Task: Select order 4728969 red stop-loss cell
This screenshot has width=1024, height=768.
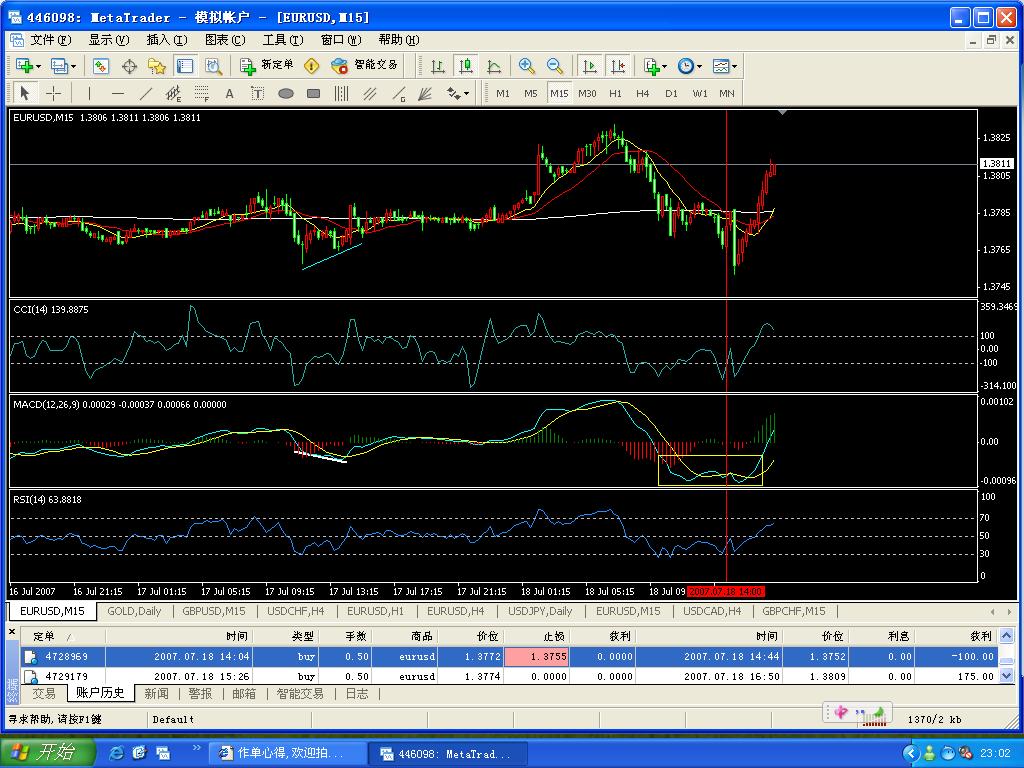Action: 539,657
